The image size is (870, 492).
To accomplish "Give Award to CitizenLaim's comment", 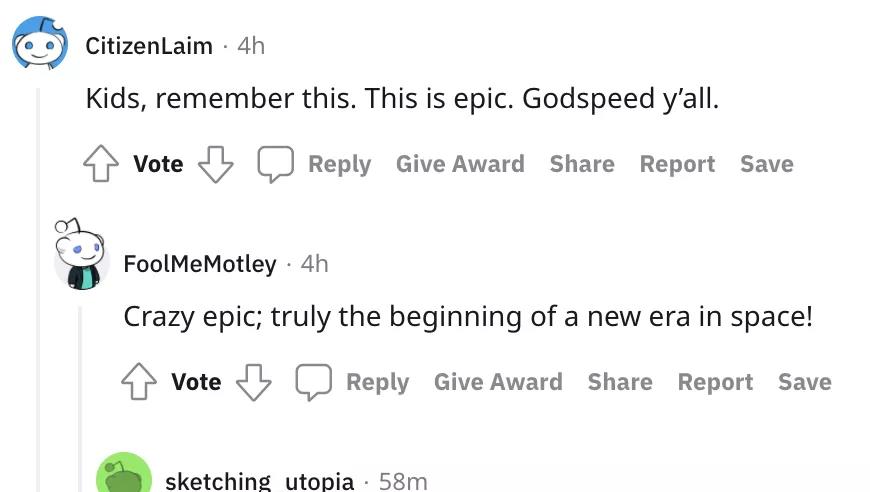I will 460,164.
